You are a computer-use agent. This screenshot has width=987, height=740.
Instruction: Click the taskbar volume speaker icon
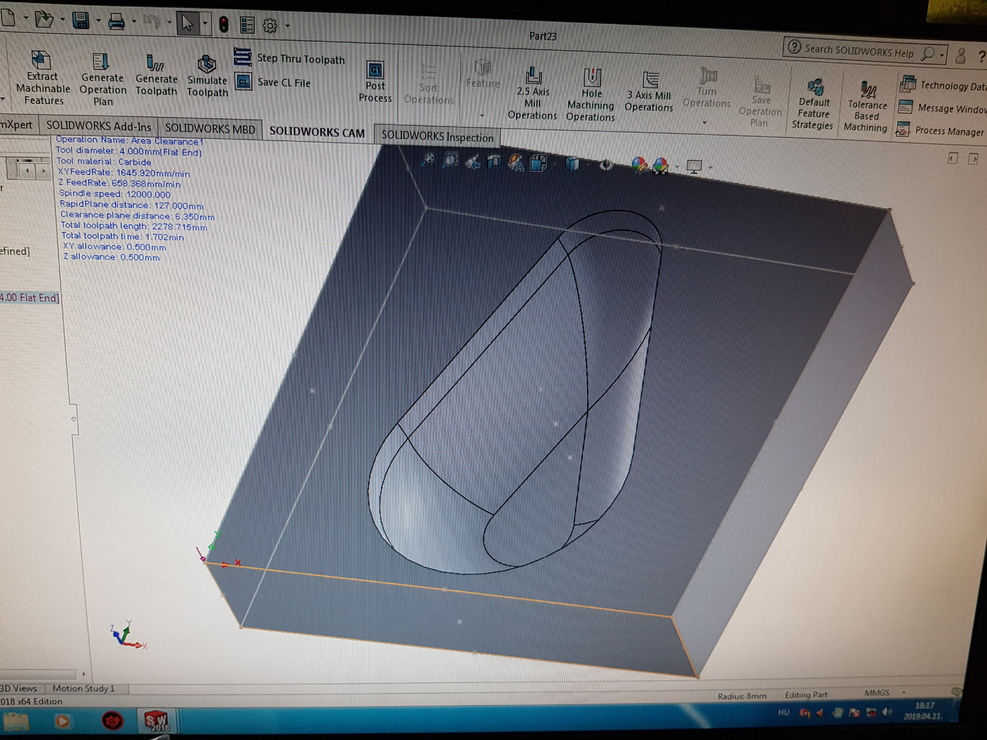[887, 712]
